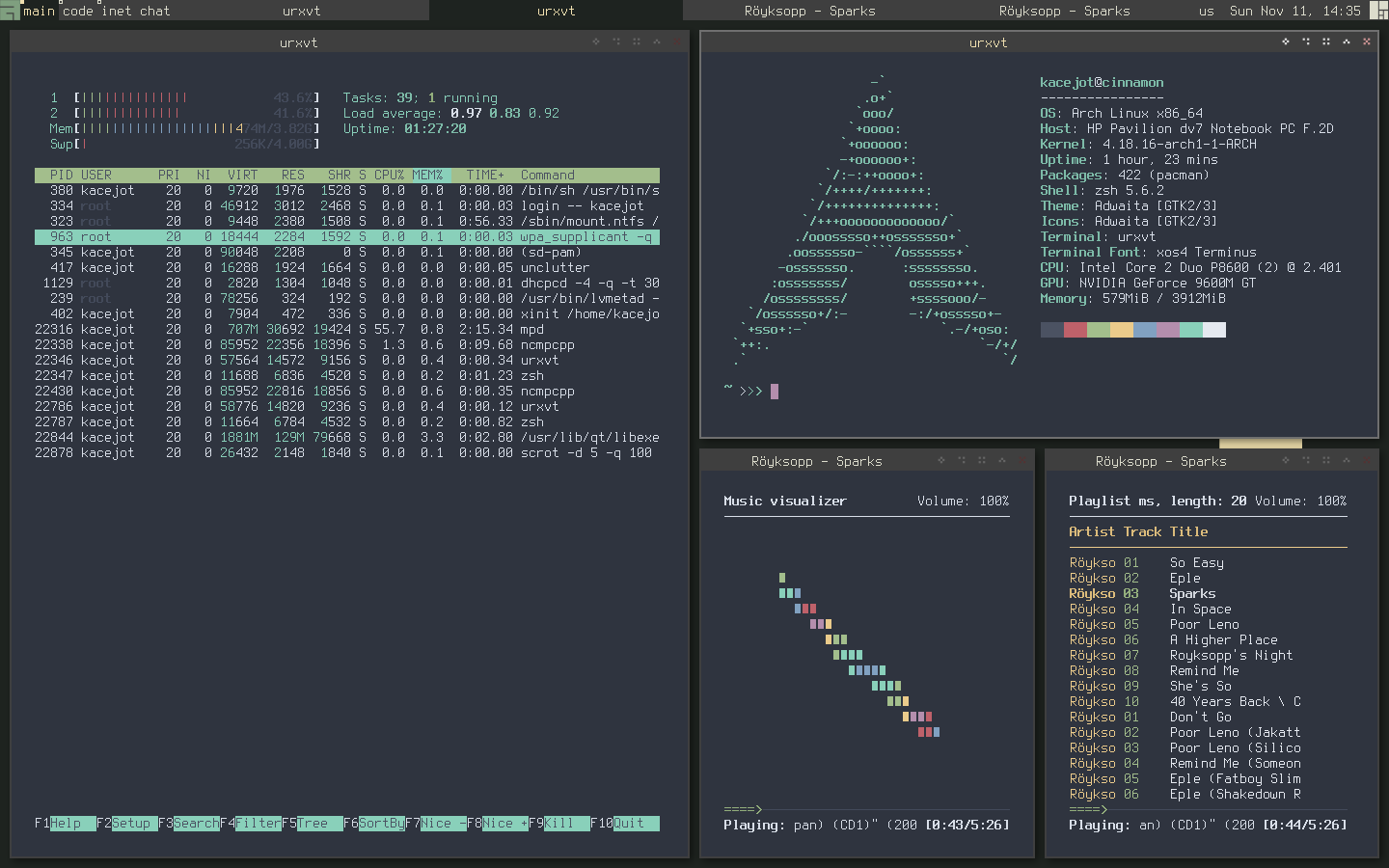
Task: Click the white color block in neofetch palette
Action: [x=1214, y=330]
